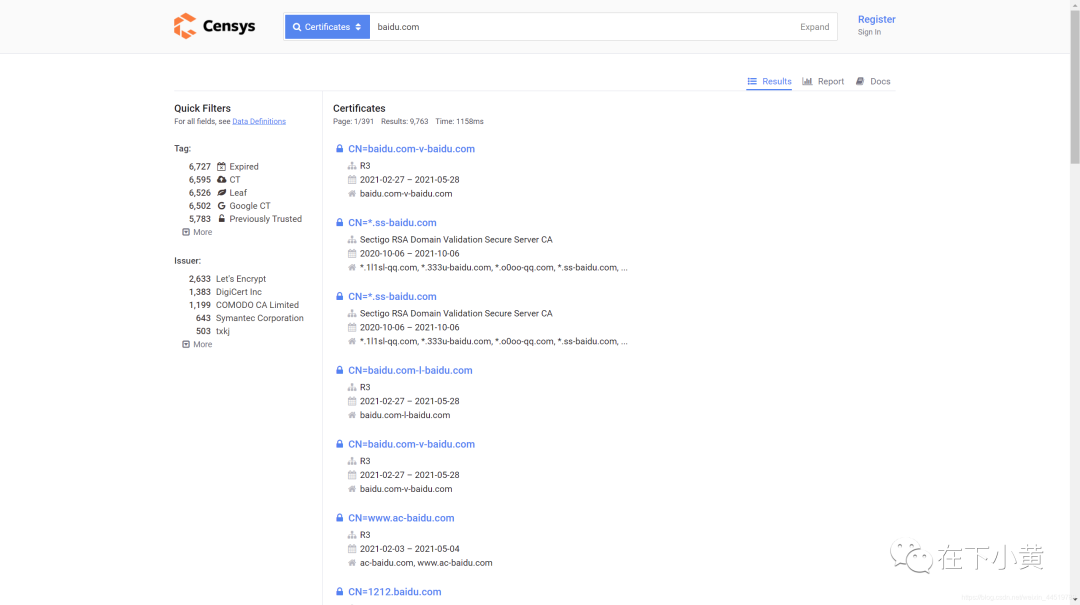1080x605 pixels.
Task: Click the Results: 9,763 text
Action: click(x=404, y=121)
